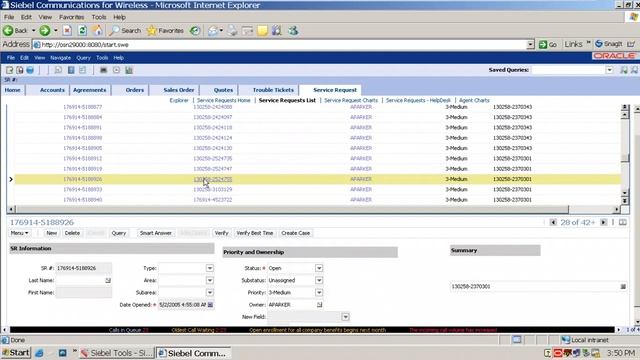Screen dimensions: 640x360
Task: Click the browser Back arrow icon
Action: tap(8, 30)
